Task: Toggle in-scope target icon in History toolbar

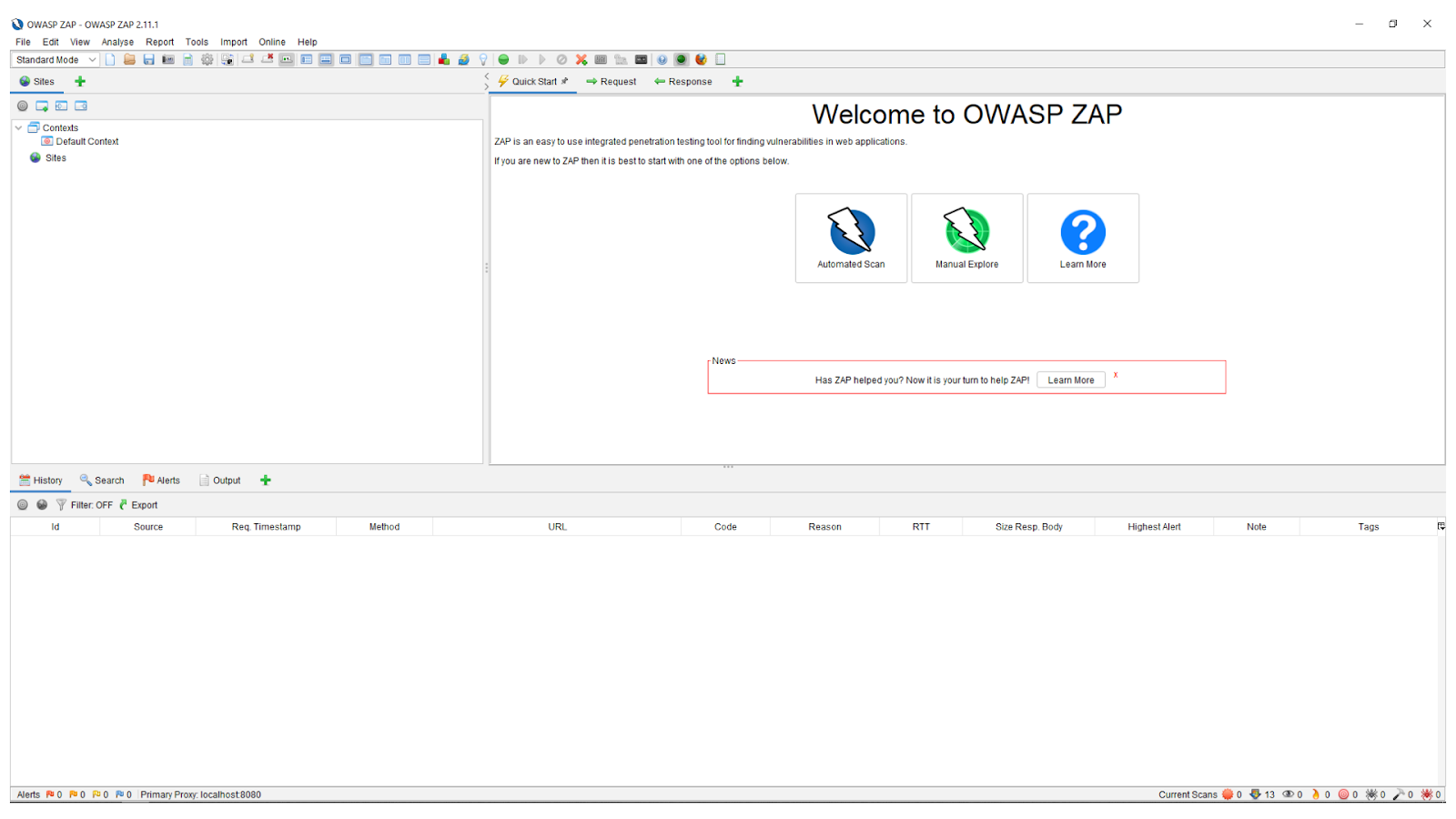Action: point(23,504)
